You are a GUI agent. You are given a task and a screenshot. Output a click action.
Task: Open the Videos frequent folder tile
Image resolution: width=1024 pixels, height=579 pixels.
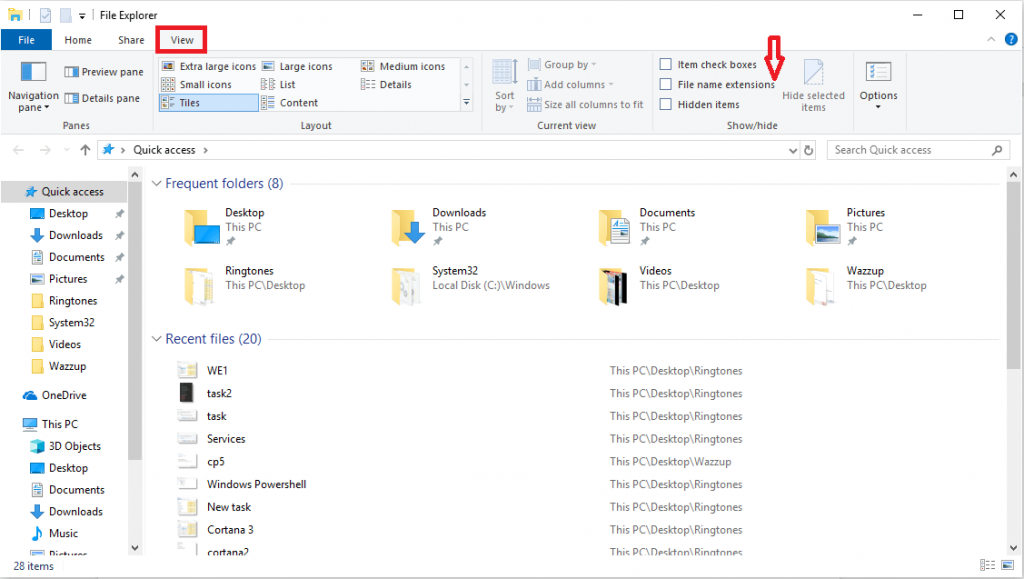658,285
